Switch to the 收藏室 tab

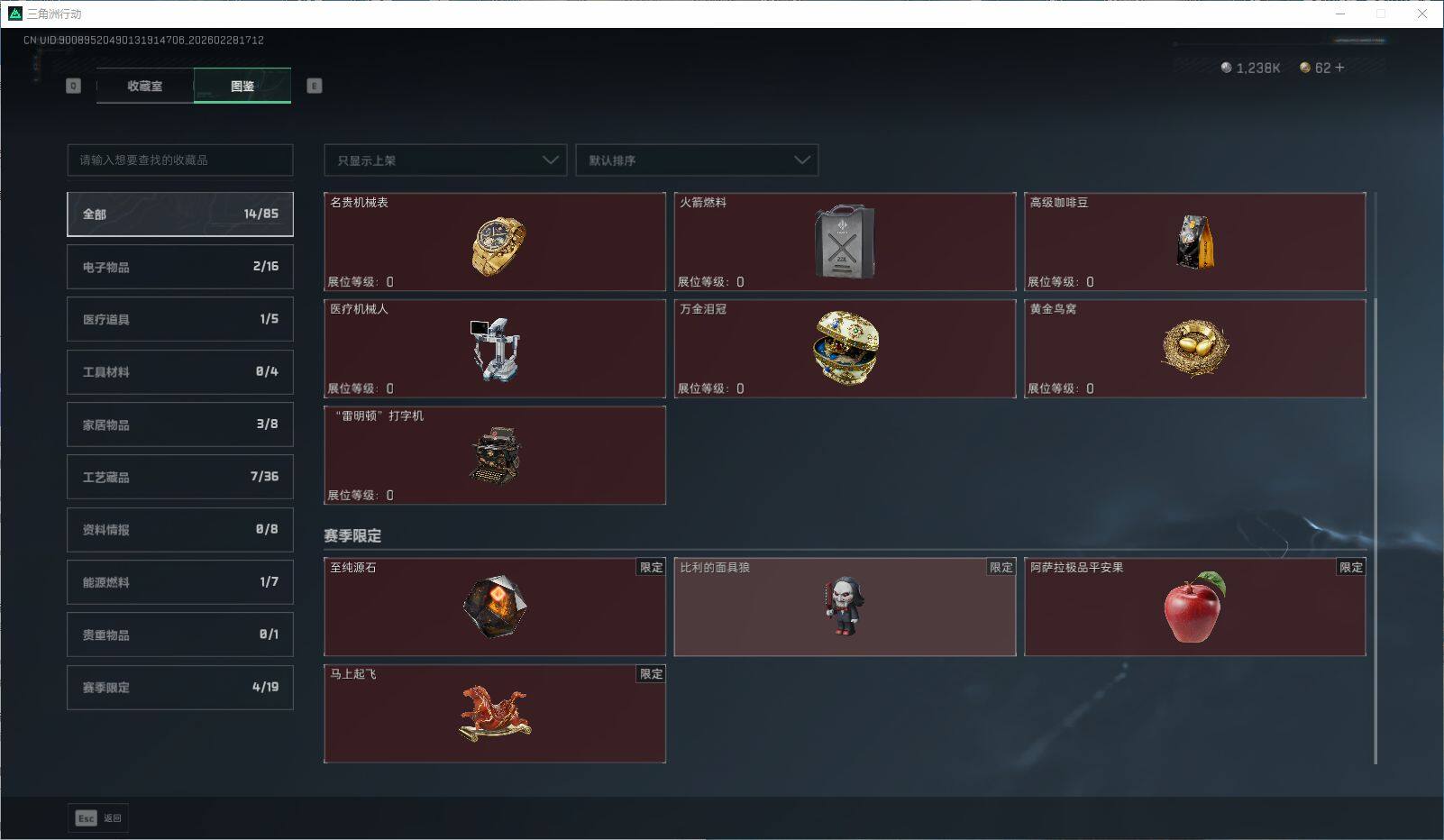pyautogui.click(x=145, y=86)
